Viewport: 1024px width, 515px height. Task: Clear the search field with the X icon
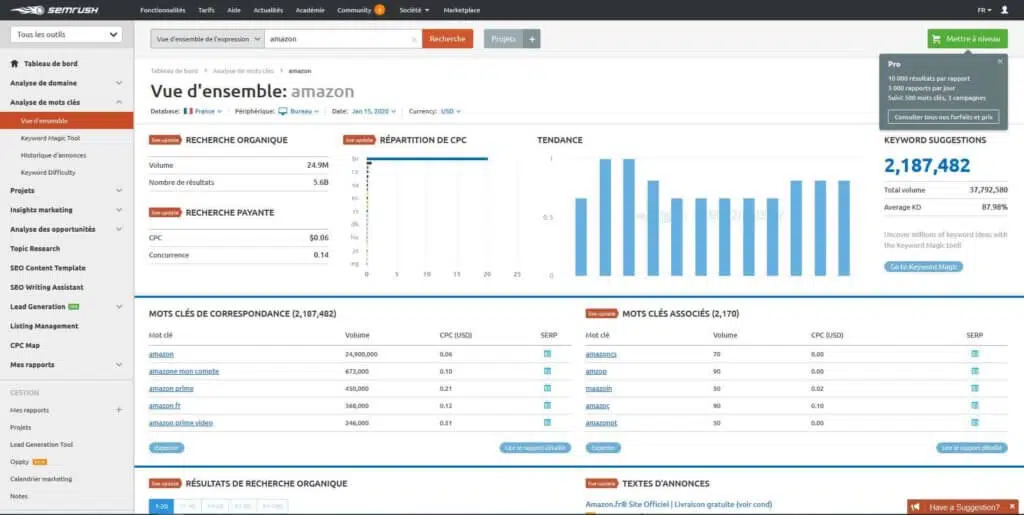tap(414, 39)
